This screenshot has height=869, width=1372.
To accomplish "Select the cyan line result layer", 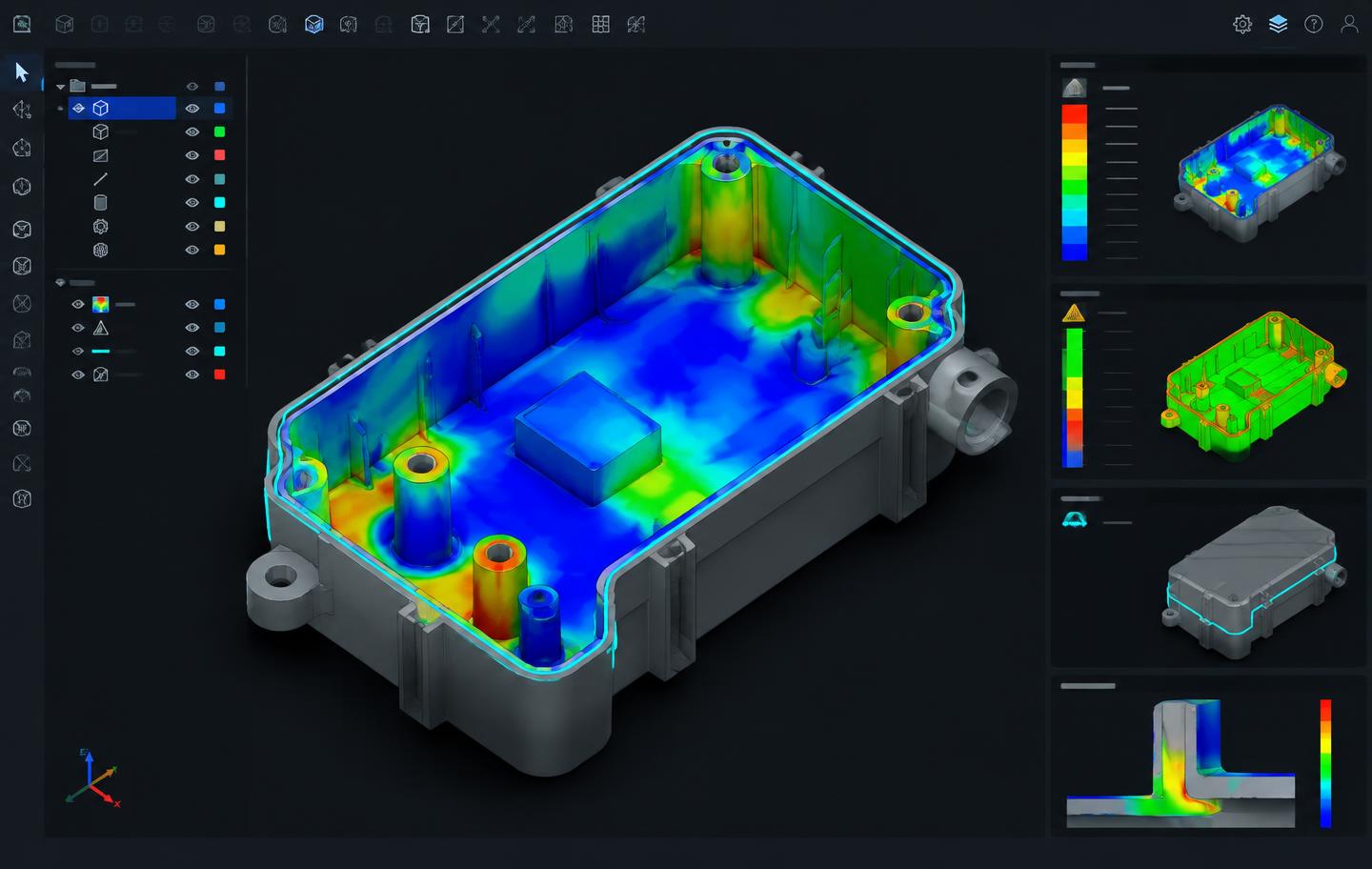I will point(100,352).
